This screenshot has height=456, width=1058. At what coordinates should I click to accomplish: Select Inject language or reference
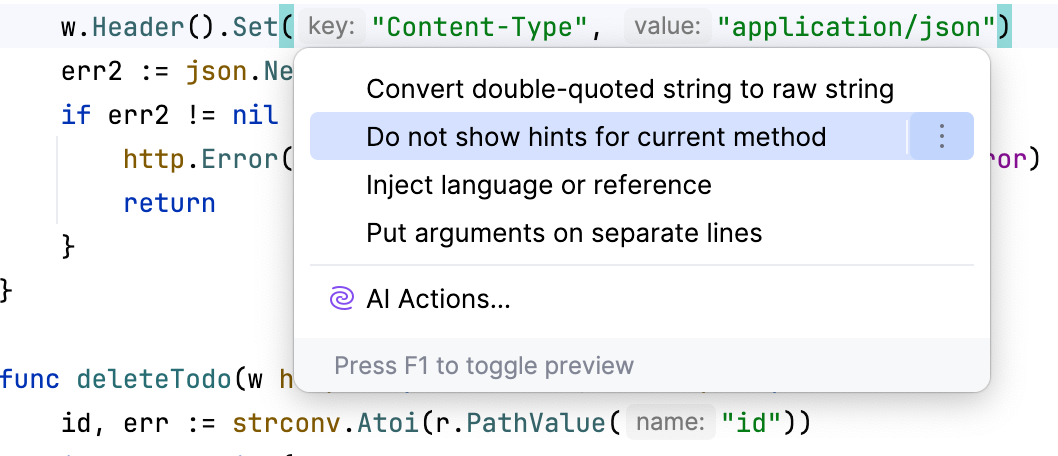click(x=539, y=185)
